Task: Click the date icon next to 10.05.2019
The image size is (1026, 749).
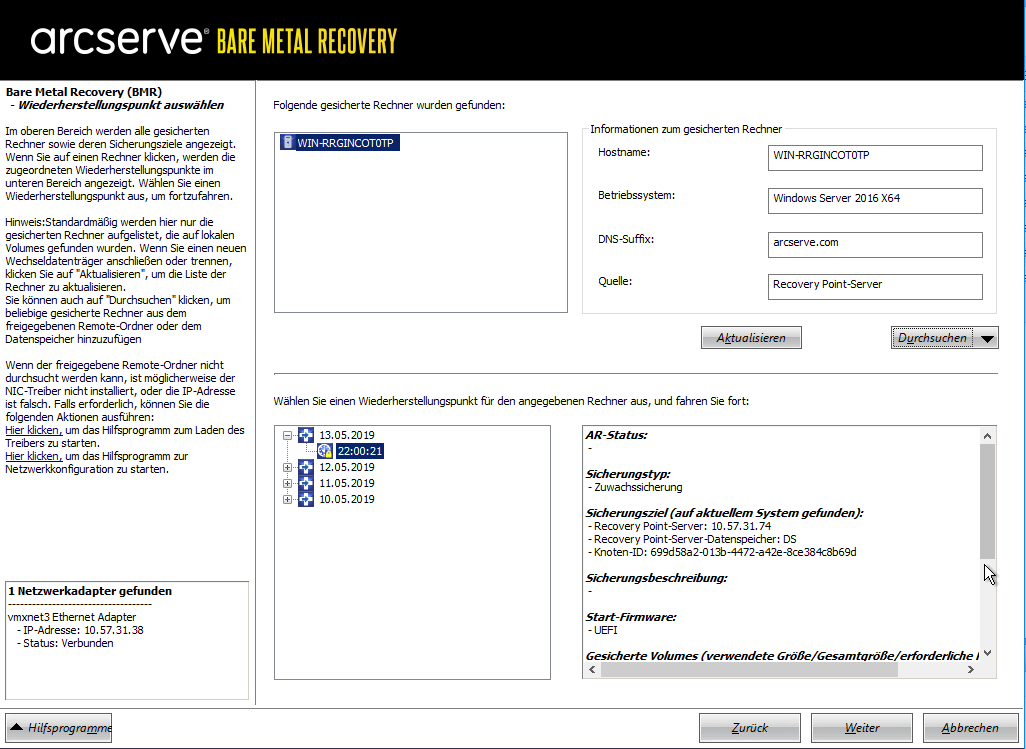Action: point(306,499)
